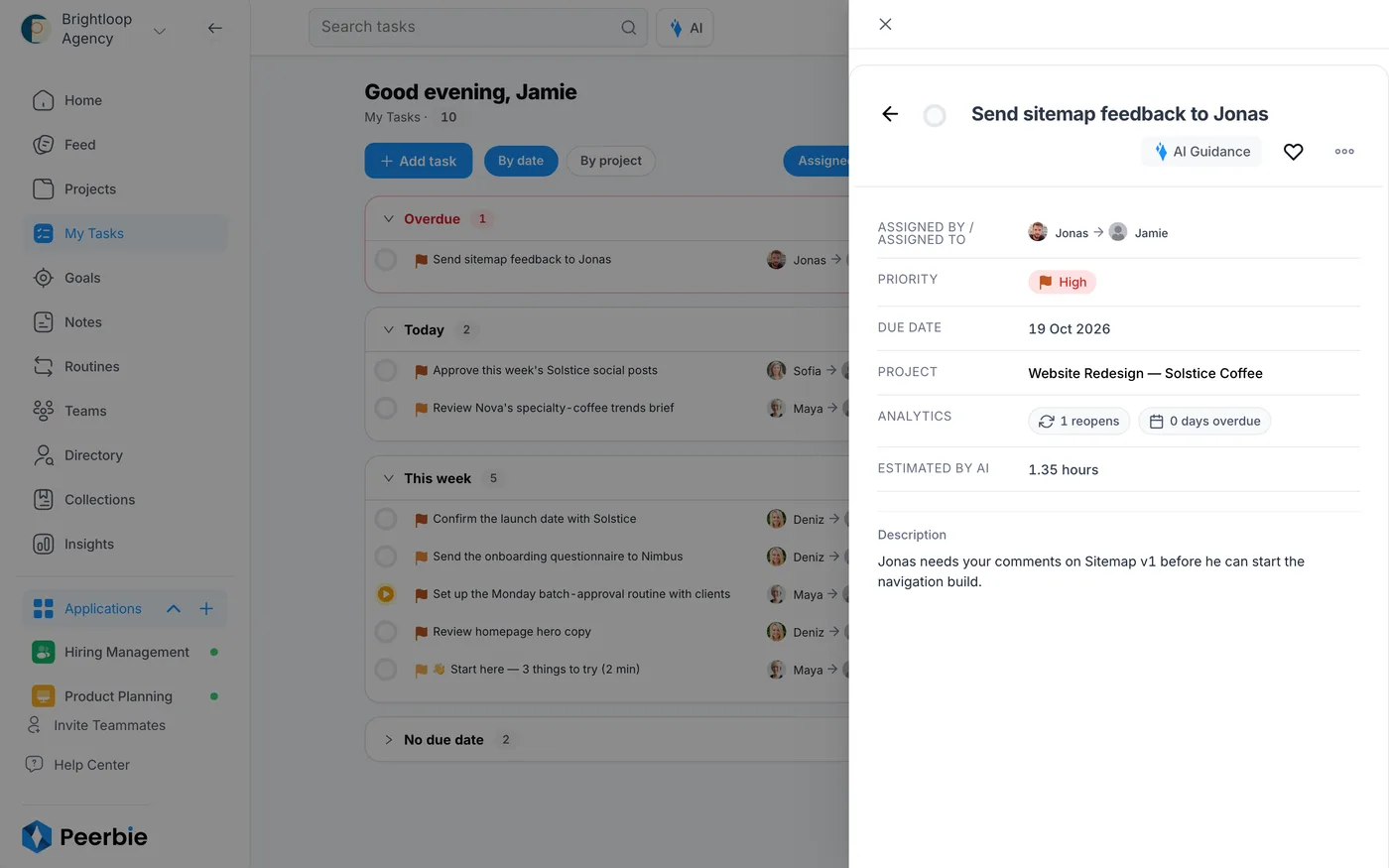Screen dimensions: 1389x868
Task: Collapse the sidebar with the back arrow
Action: coord(215,28)
